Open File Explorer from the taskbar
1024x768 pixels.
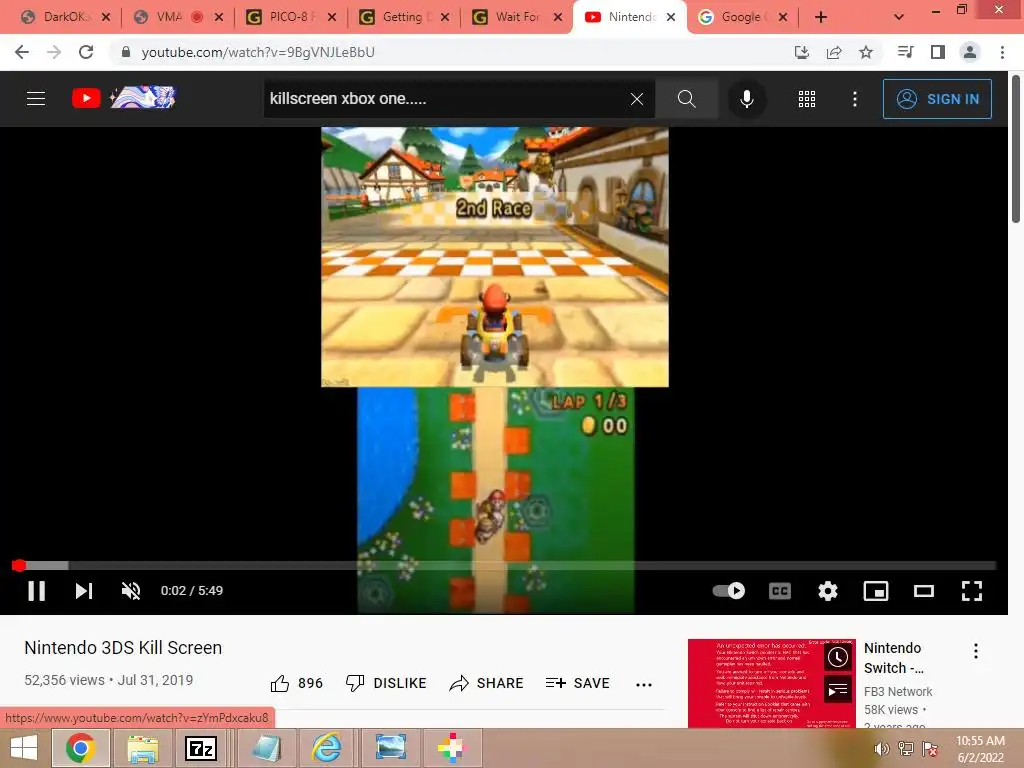point(143,748)
